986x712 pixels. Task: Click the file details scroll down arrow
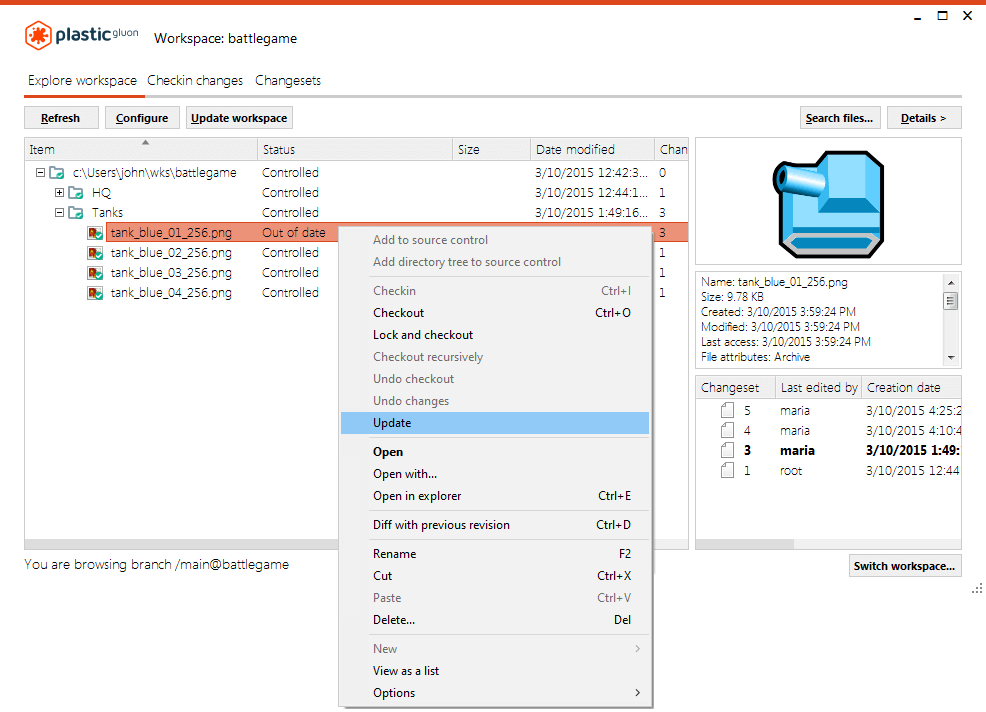click(951, 357)
